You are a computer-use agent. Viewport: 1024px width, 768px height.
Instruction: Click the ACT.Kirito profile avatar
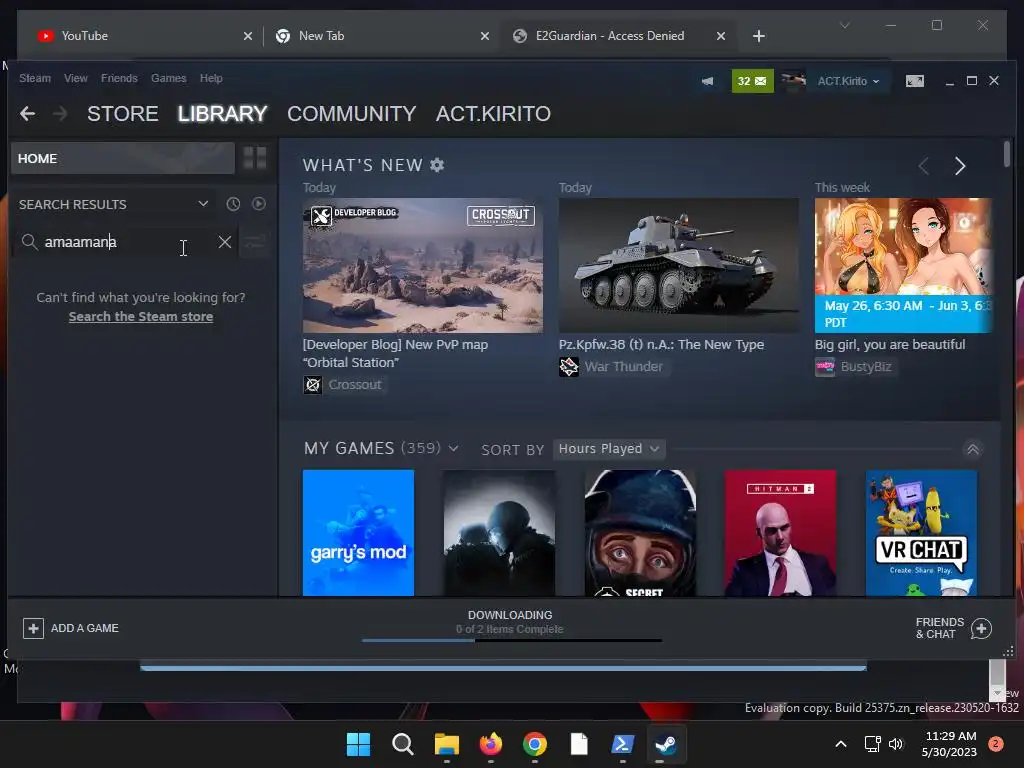(x=793, y=81)
